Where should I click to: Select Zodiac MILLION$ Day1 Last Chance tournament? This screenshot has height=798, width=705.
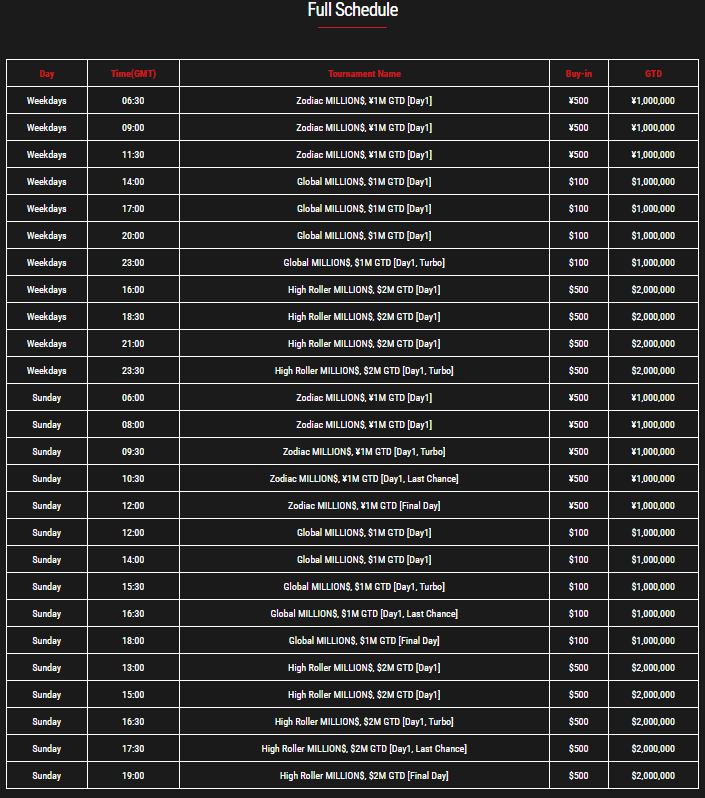(364, 479)
